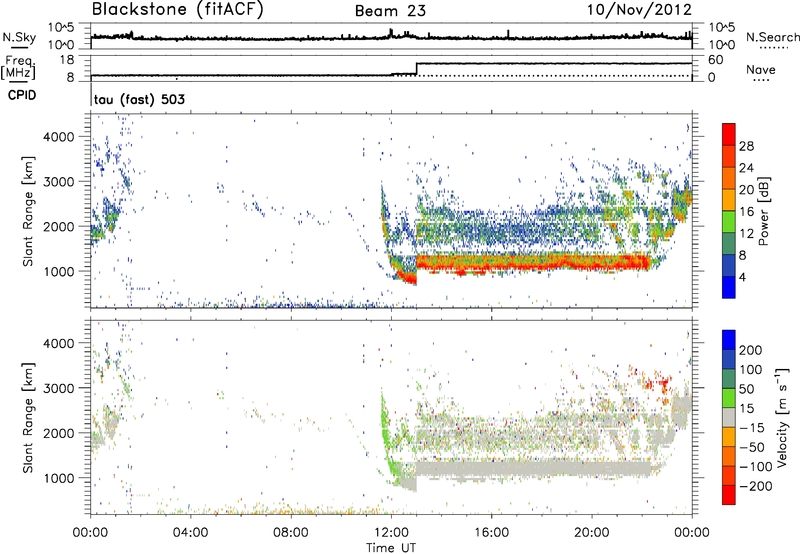Click the 'N.Sky' legend label
Screen dimensions: 800x554
coord(19,37)
